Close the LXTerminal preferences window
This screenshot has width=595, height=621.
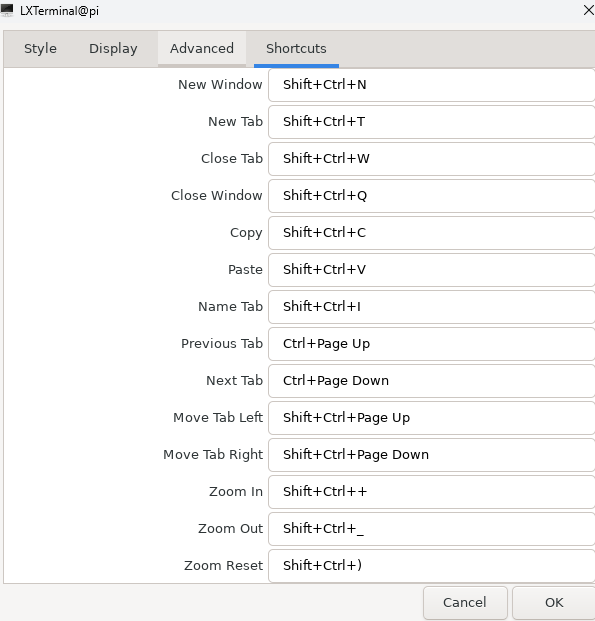588,10
